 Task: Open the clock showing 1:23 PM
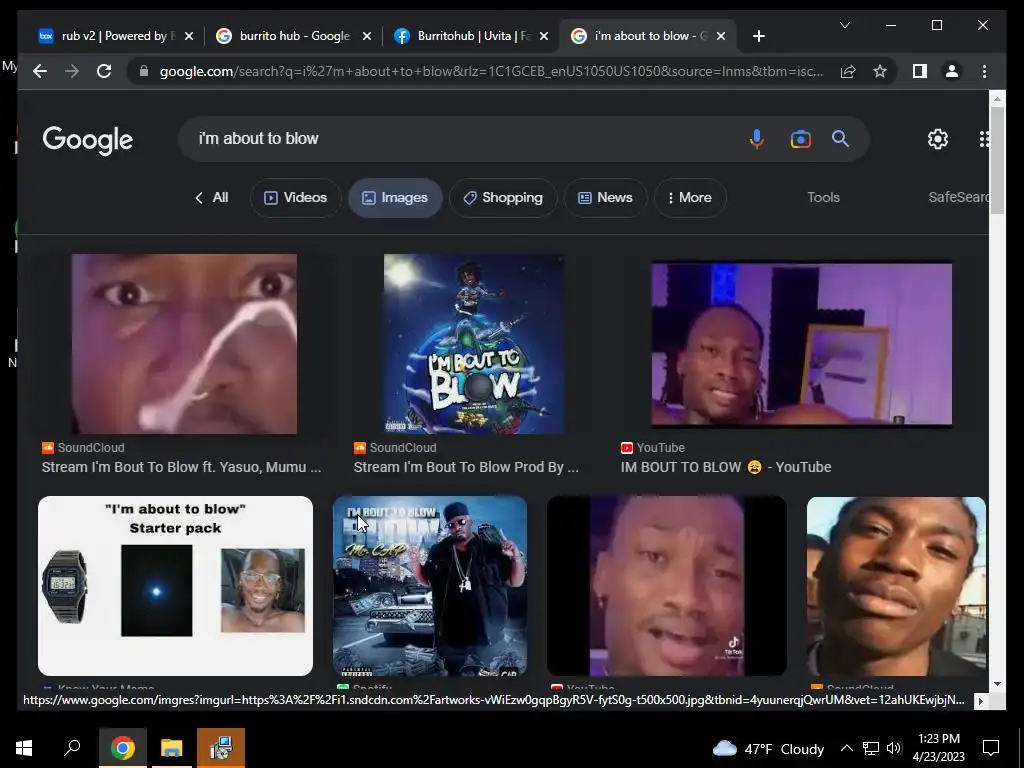pos(938,748)
